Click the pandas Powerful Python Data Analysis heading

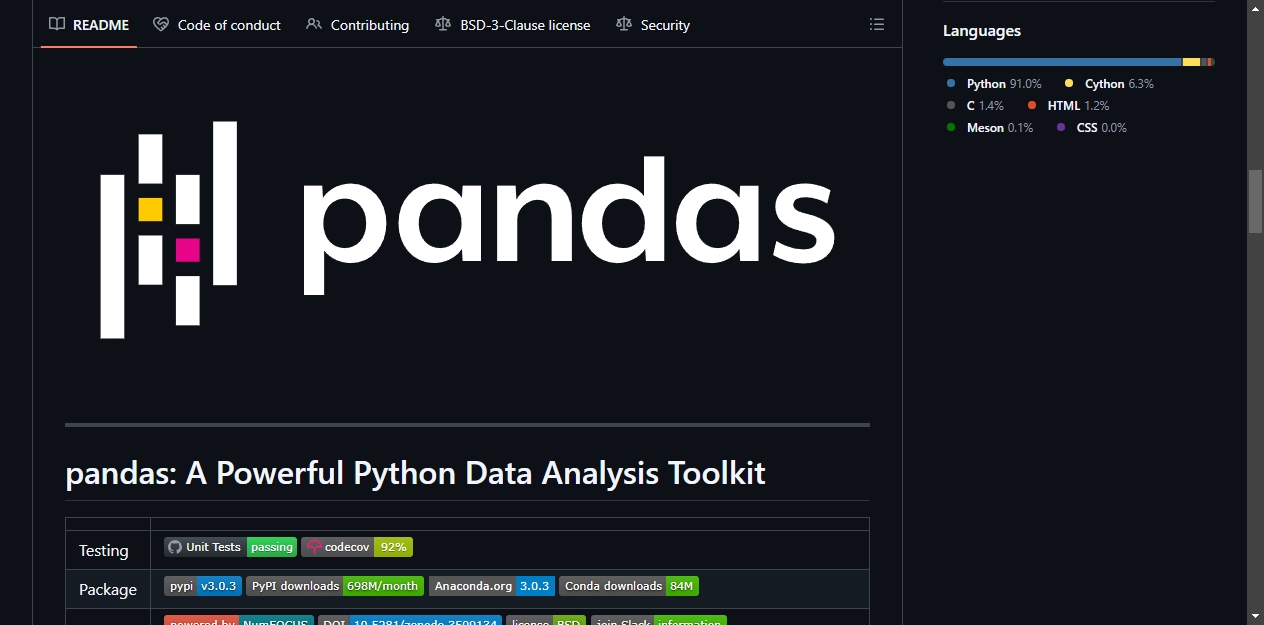pos(415,473)
